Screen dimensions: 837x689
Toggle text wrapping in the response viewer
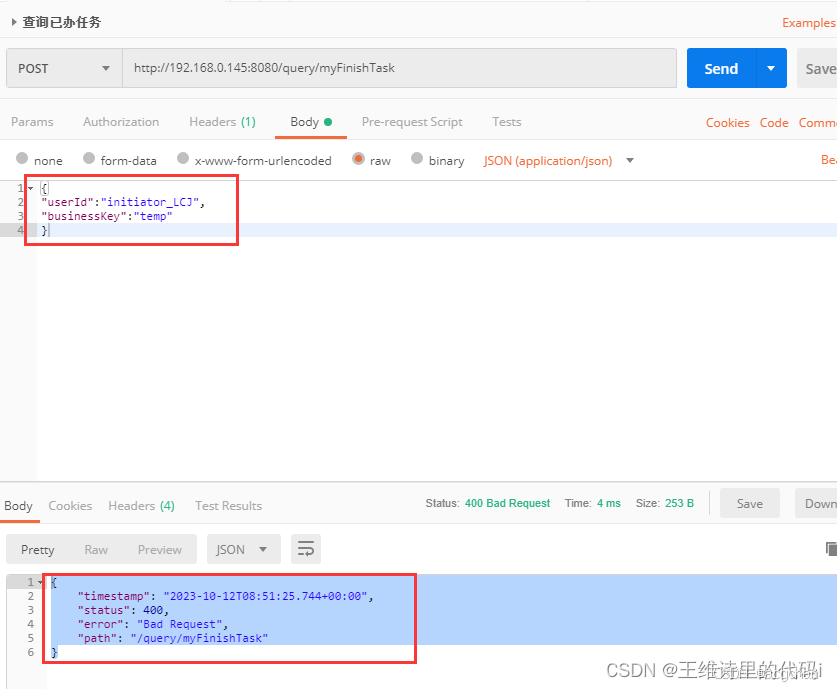coord(305,548)
